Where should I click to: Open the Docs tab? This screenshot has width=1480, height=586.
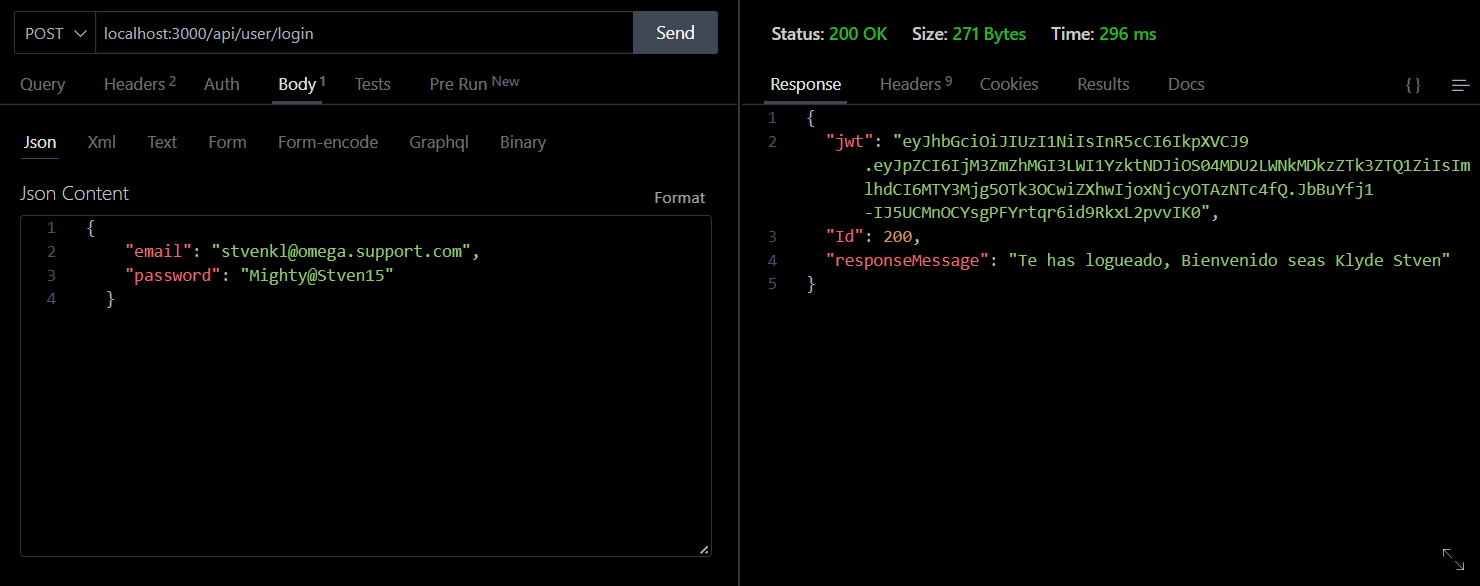click(1186, 84)
